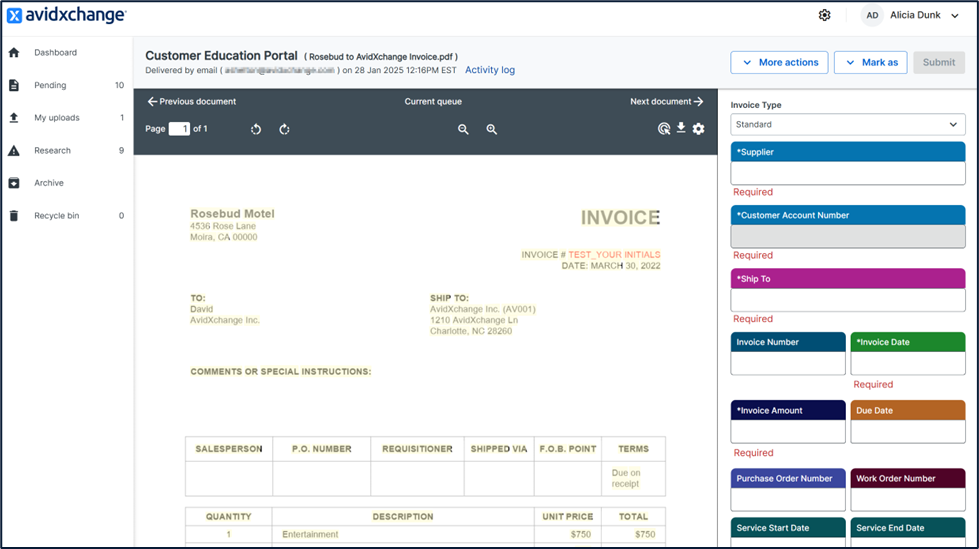Click the Ship To input field

pyautogui.click(x=848, y=300)
